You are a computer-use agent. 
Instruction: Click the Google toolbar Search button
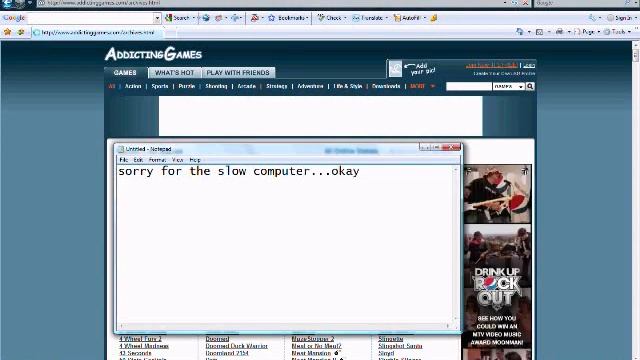pyautogui.click(x=178, y=18)
